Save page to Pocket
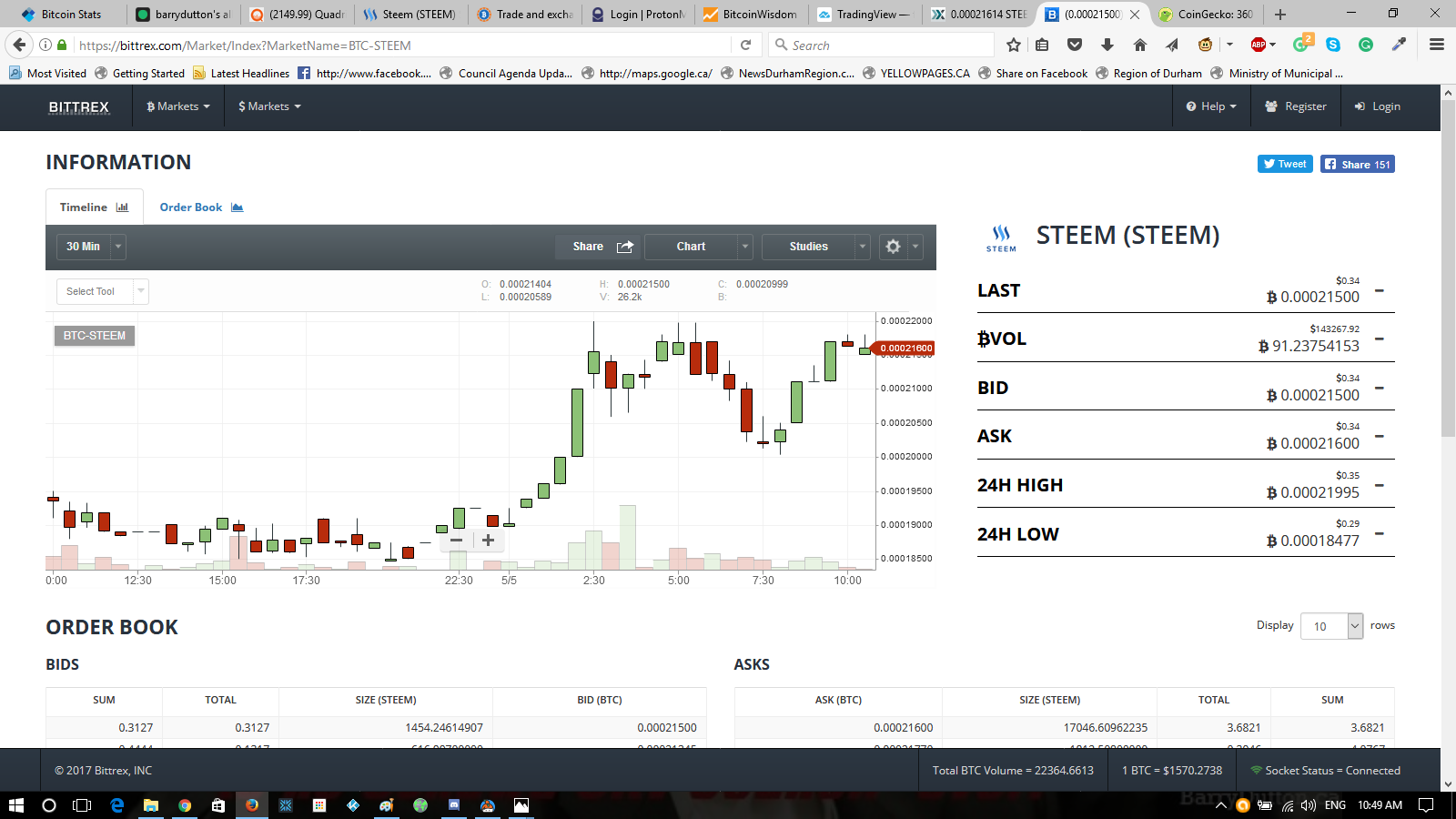The image size is (1456, 819). (1075, 45)
